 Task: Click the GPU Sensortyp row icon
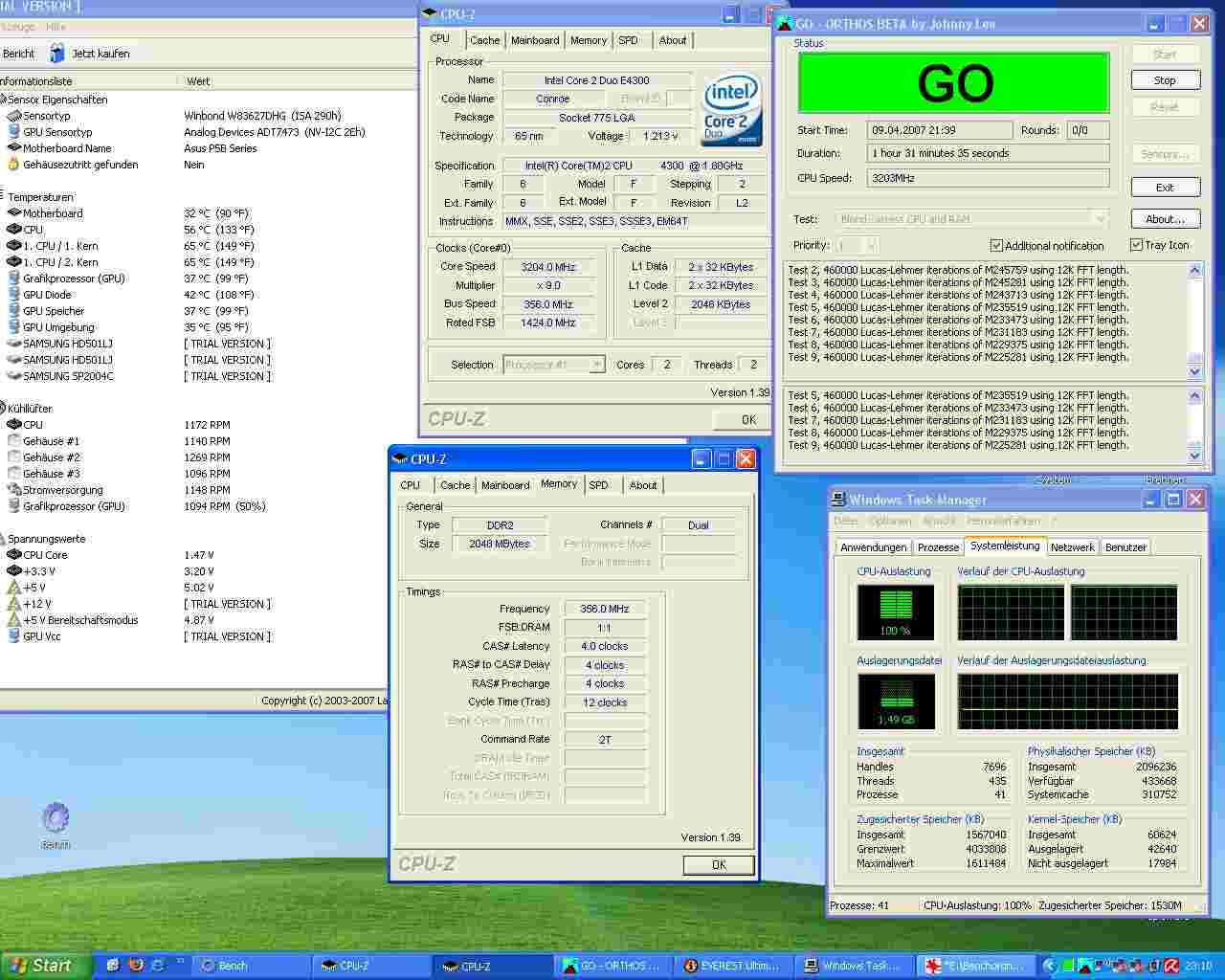[13, 132]
